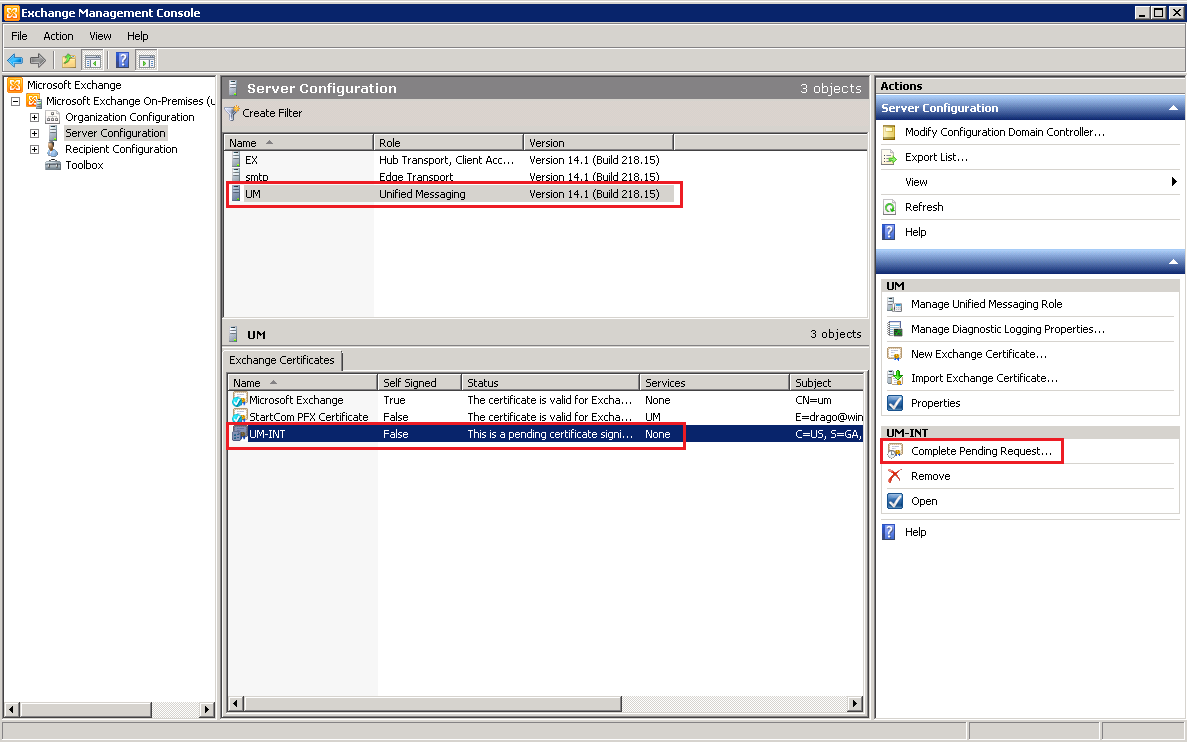
Task: Open the File menu
Action: [x=19, y=36]
